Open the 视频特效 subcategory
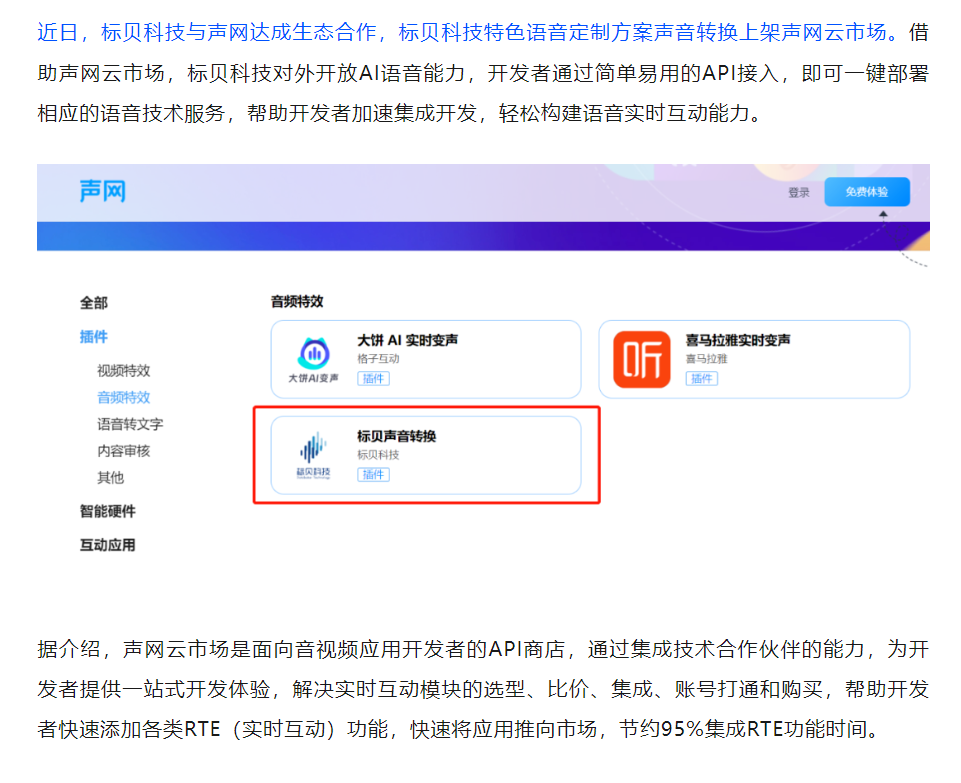 [124, 371]
